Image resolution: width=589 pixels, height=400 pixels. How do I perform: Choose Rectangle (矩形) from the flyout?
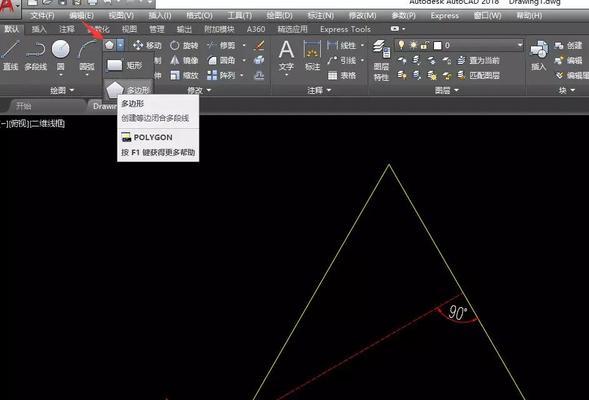[128, 65]
